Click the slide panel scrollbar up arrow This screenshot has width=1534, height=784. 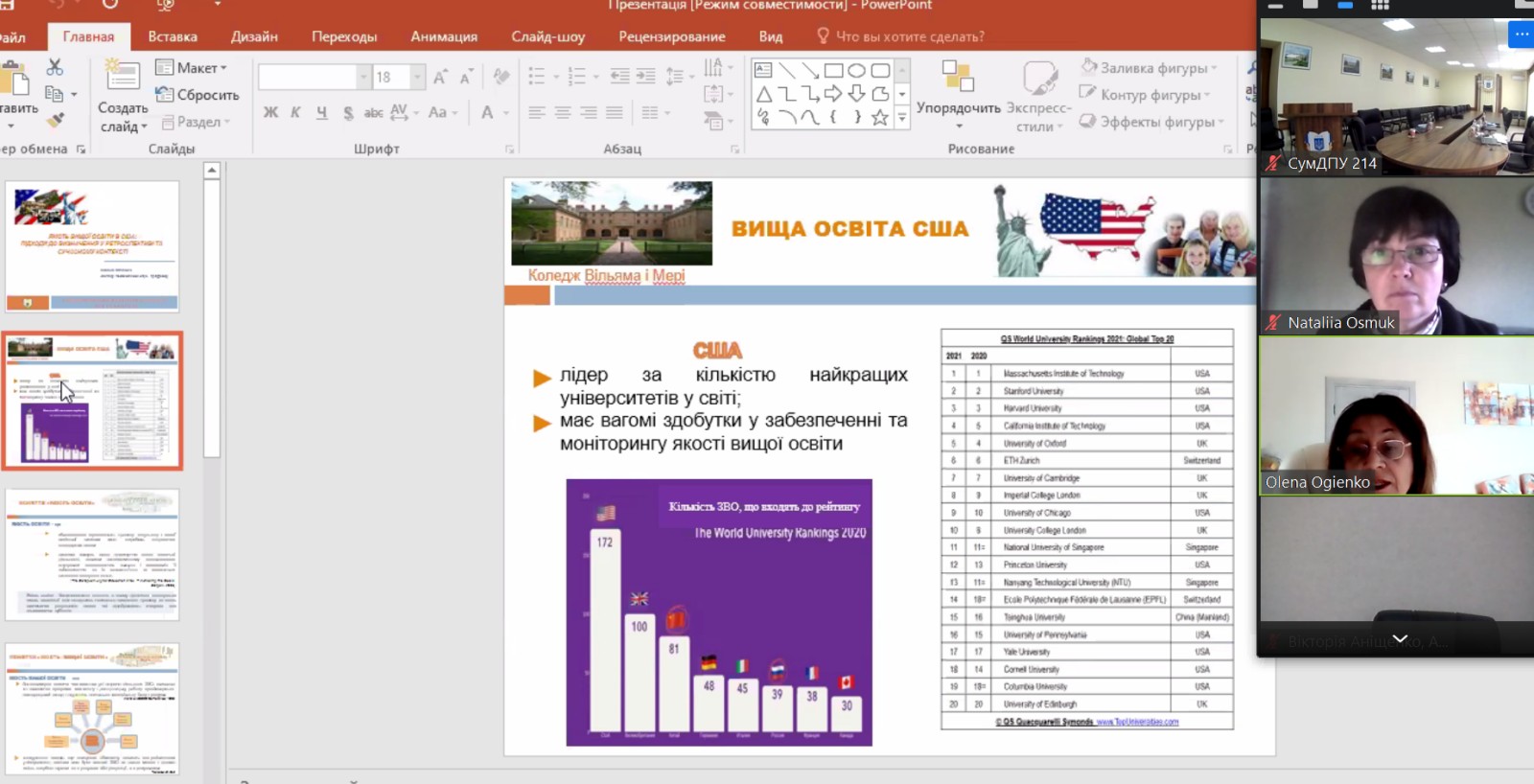point(212,171)
